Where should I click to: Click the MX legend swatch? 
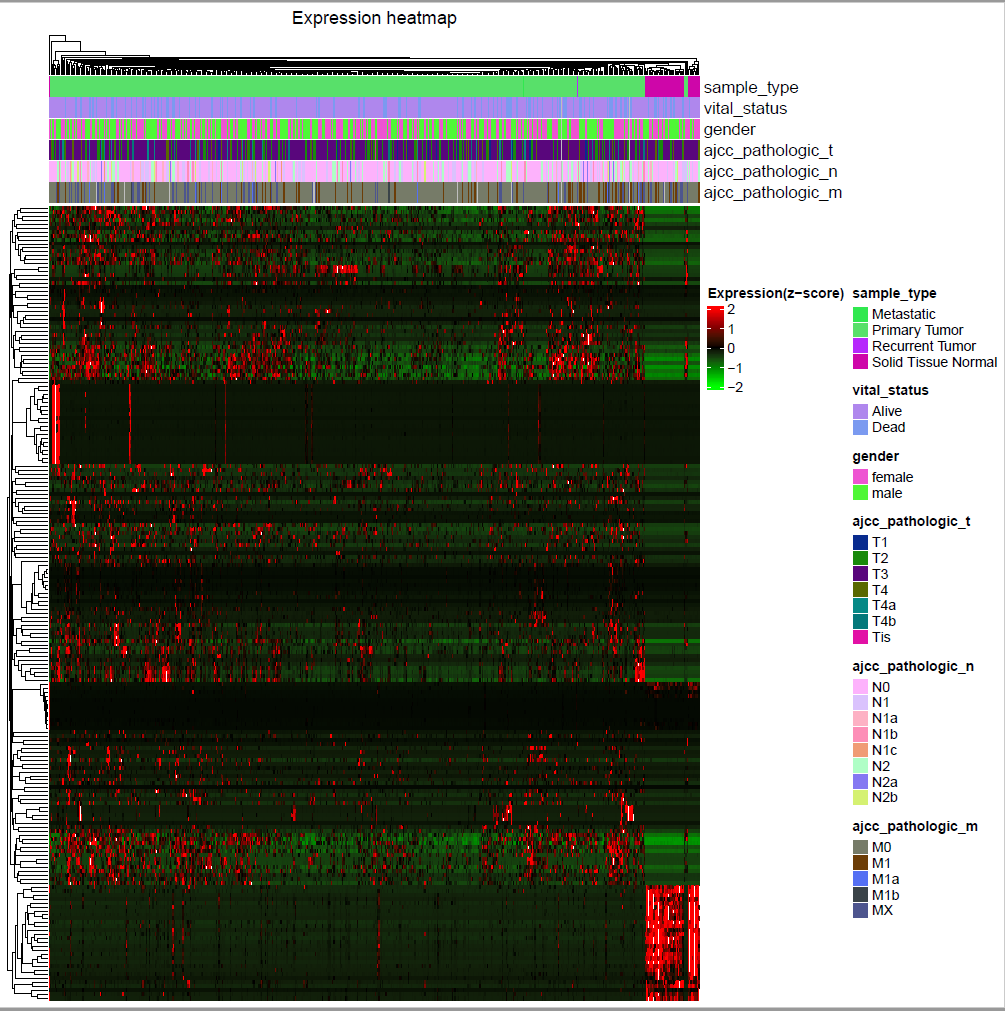pyautogui.click(x=860, y=910)
